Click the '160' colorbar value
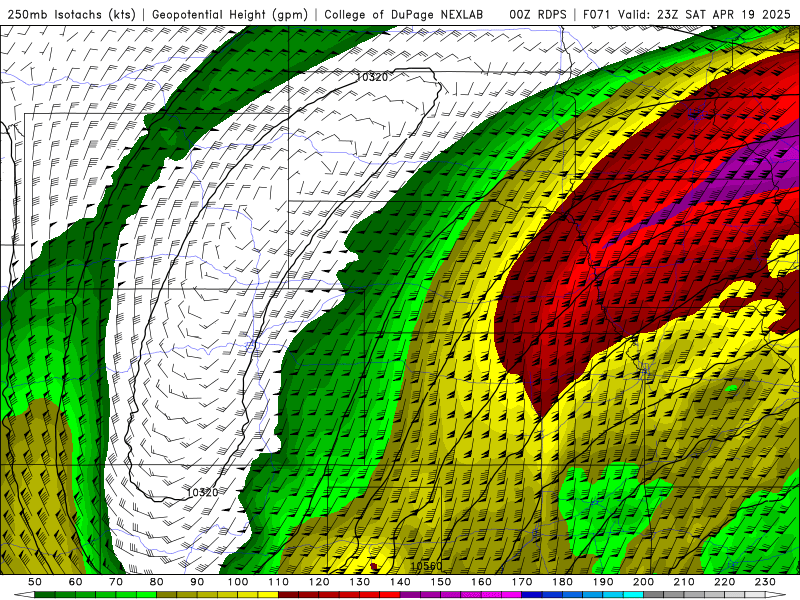The width and height of the screenshot is (800, 600). (481, 582)
